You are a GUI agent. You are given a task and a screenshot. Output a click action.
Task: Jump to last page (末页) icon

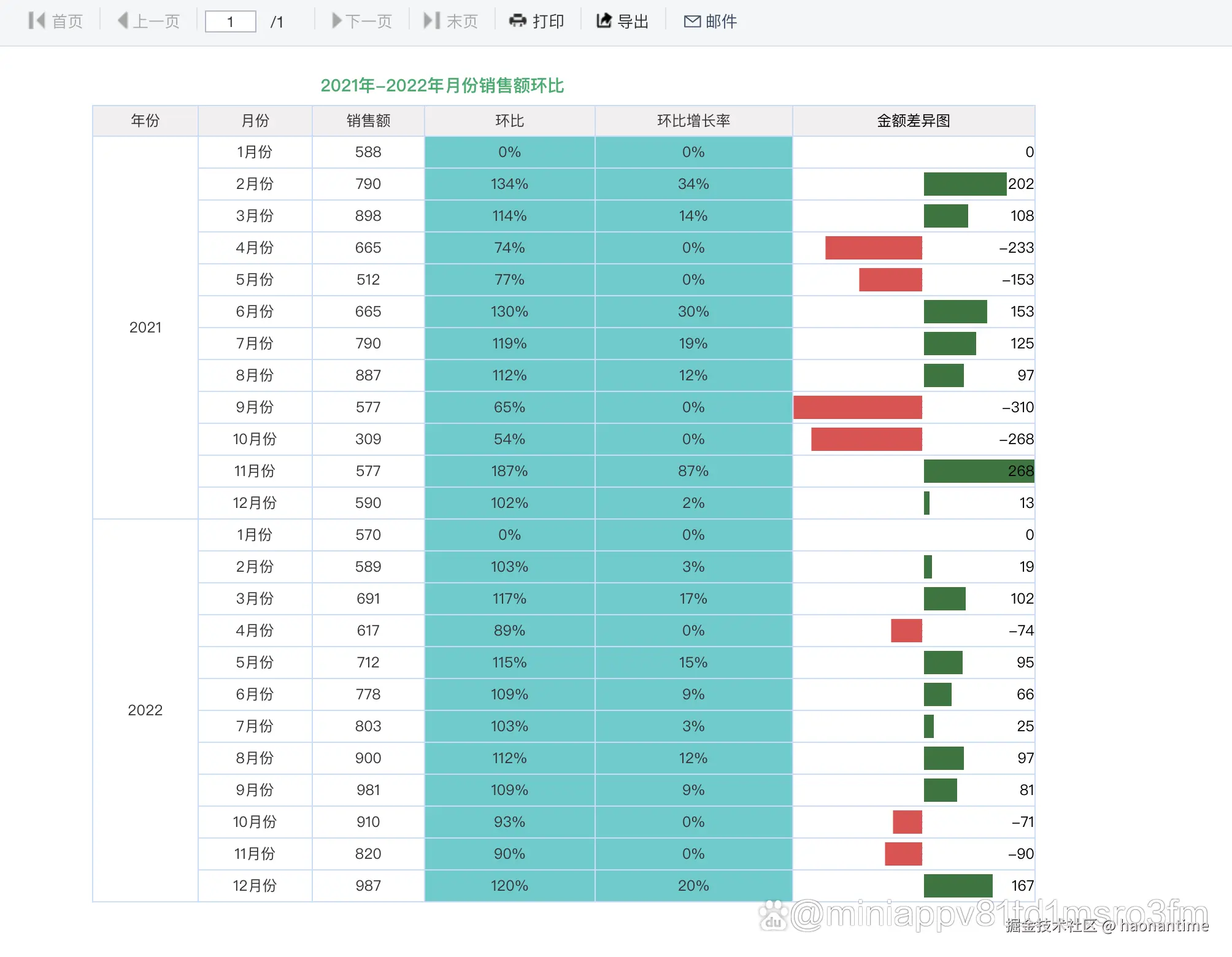pyautogui.click(x=431, y=21)
